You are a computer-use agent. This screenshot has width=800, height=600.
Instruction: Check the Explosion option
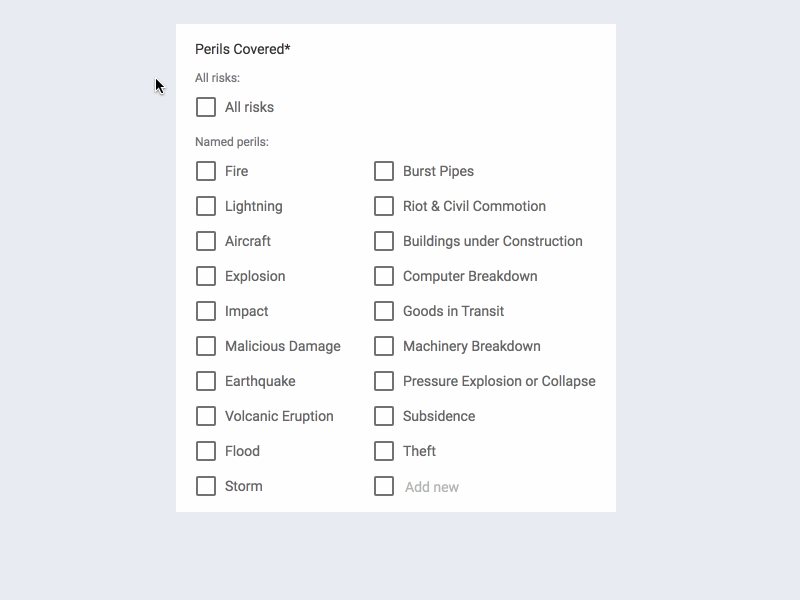[206, 276]
